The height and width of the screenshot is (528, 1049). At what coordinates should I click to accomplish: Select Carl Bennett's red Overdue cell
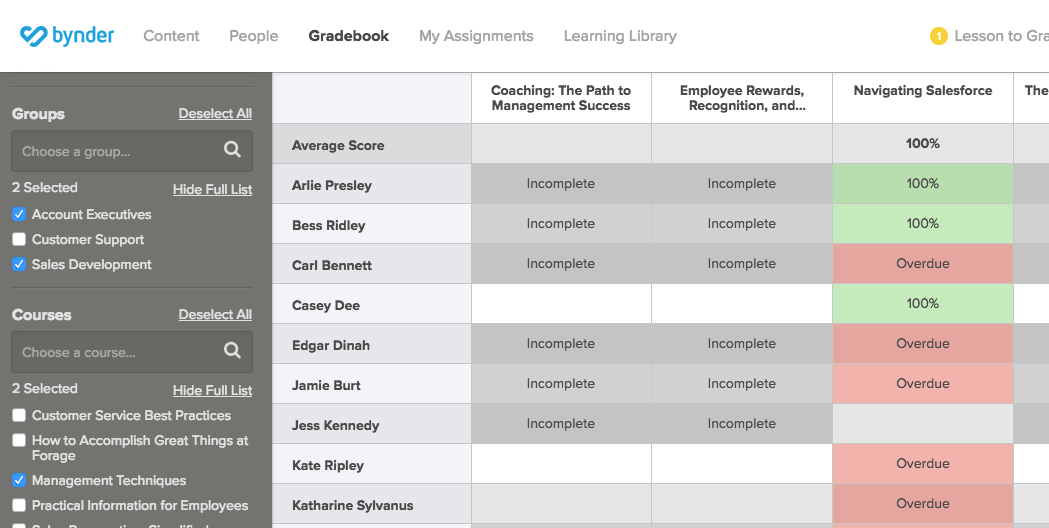click(x=923, y=264)
